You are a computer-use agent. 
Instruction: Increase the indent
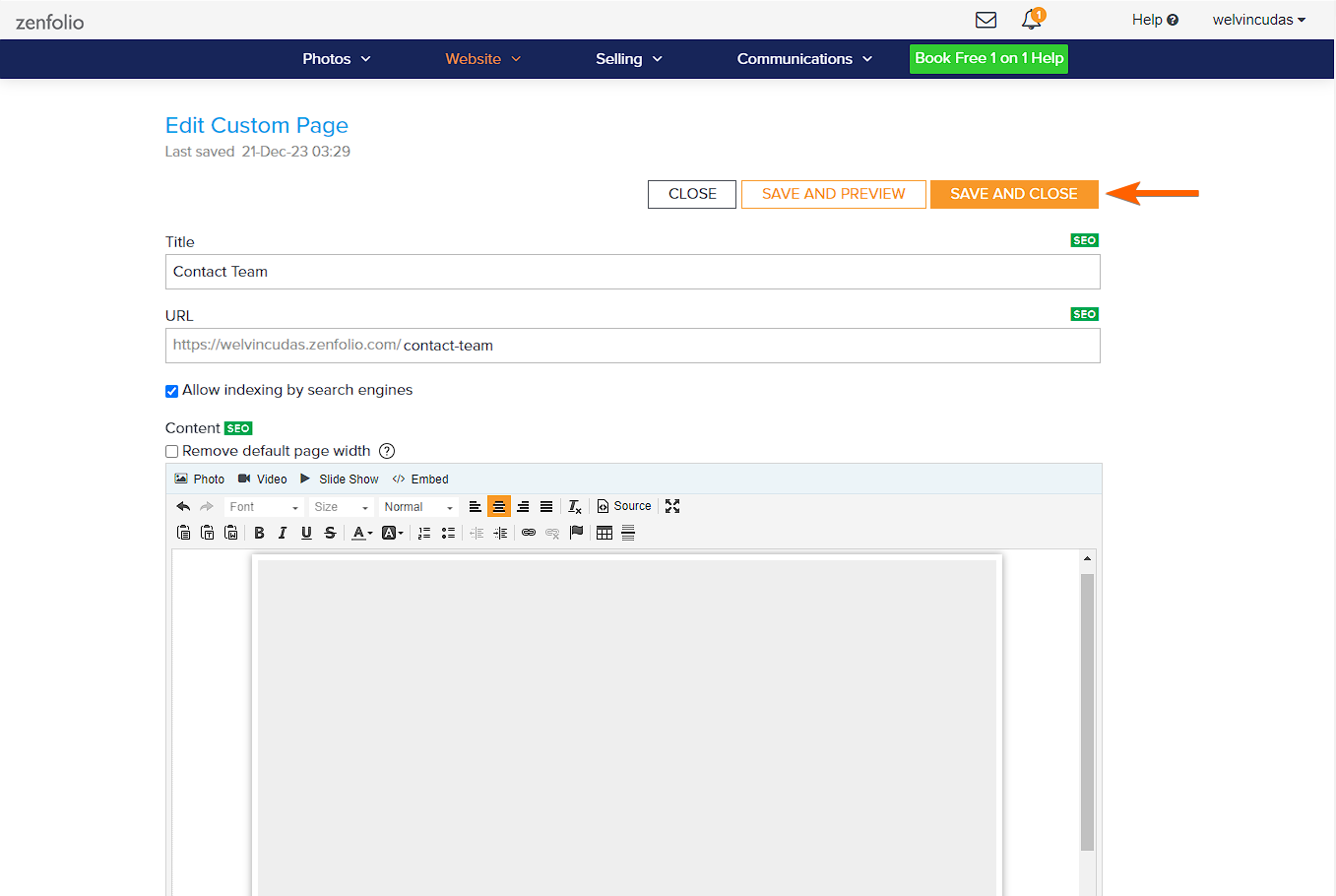pyautogui.click(x=500, y=533)
